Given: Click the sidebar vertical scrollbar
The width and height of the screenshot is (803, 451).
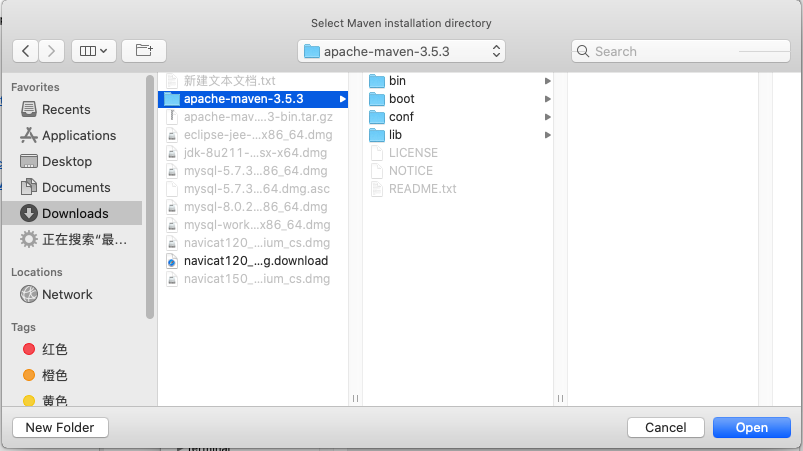Looking at the screenshot, I should [150, 197].
